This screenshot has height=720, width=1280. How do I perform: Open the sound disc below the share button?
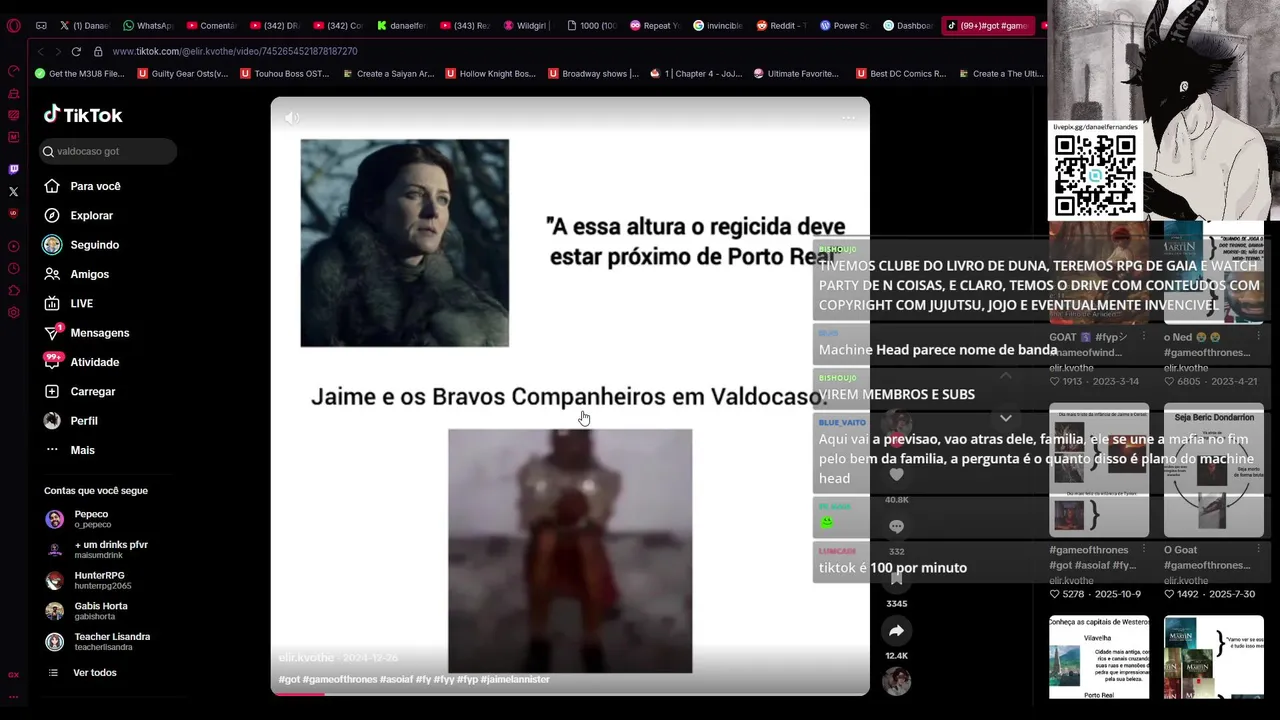[897, 681]
